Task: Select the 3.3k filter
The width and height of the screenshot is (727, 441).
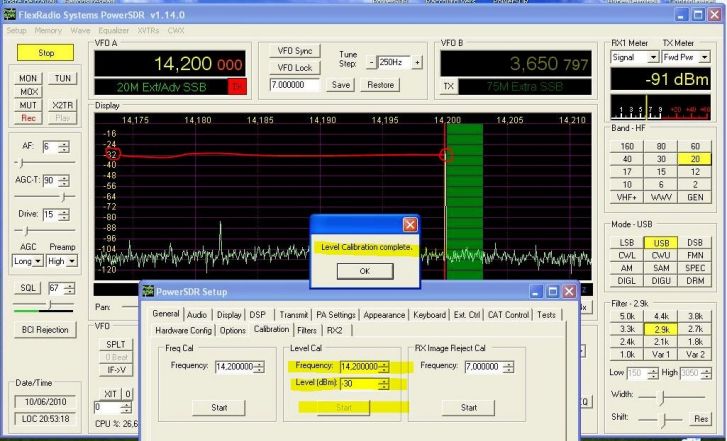Action: point(627,329)
